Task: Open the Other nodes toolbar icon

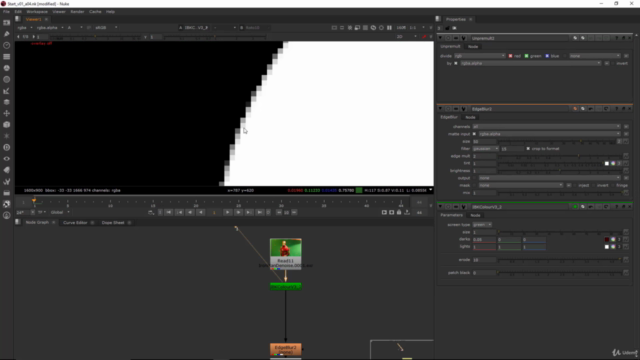Action: (x=7, y=193)
